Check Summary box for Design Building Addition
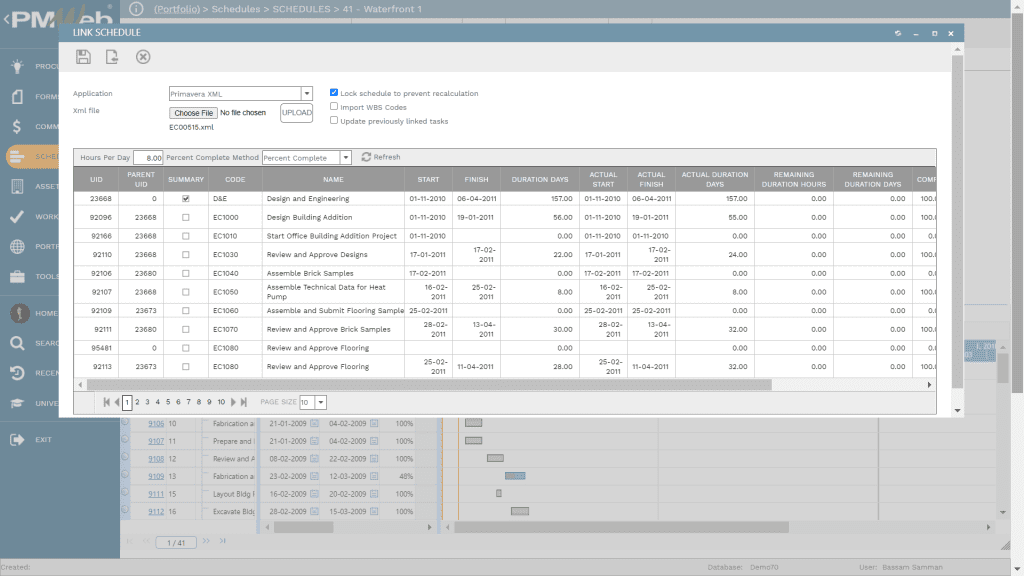The height and width of the screenshot is (576, 1024). [x=185, y=217]
